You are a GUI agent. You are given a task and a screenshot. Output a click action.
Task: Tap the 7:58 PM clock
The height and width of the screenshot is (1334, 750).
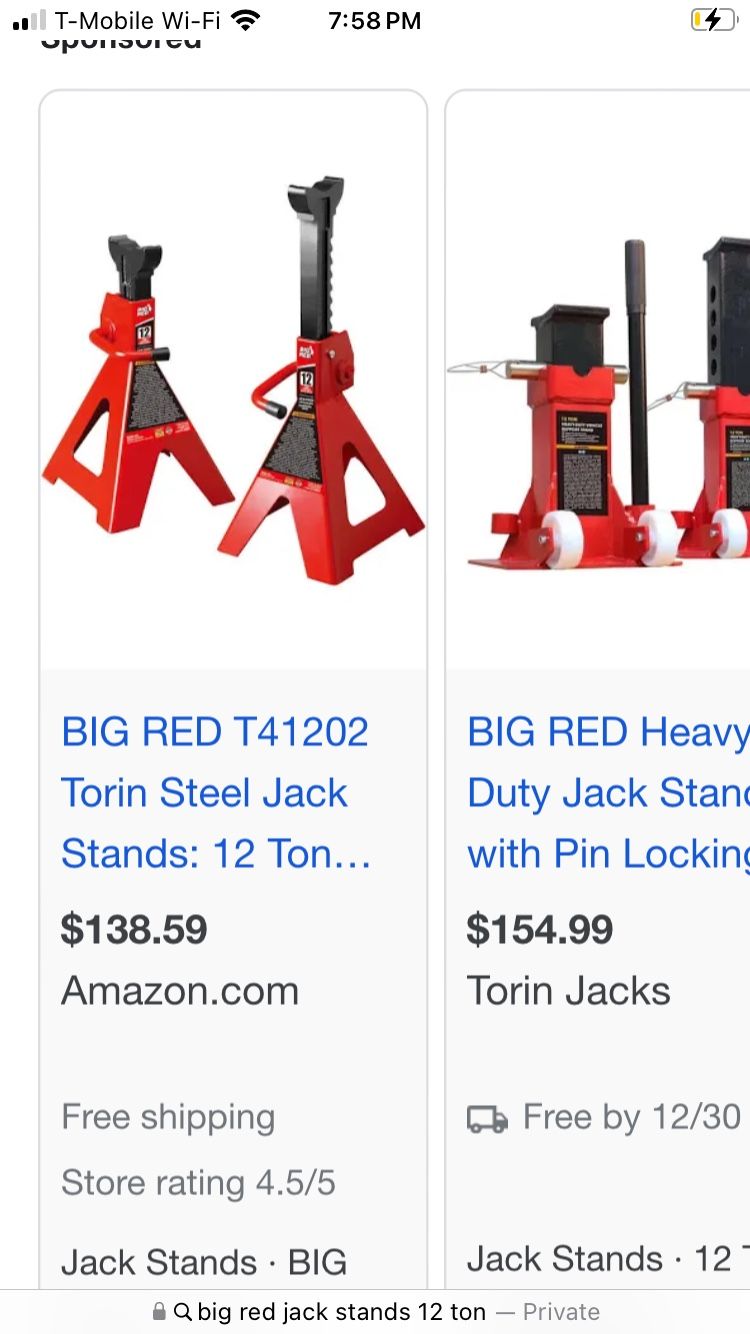pos(375,20)
